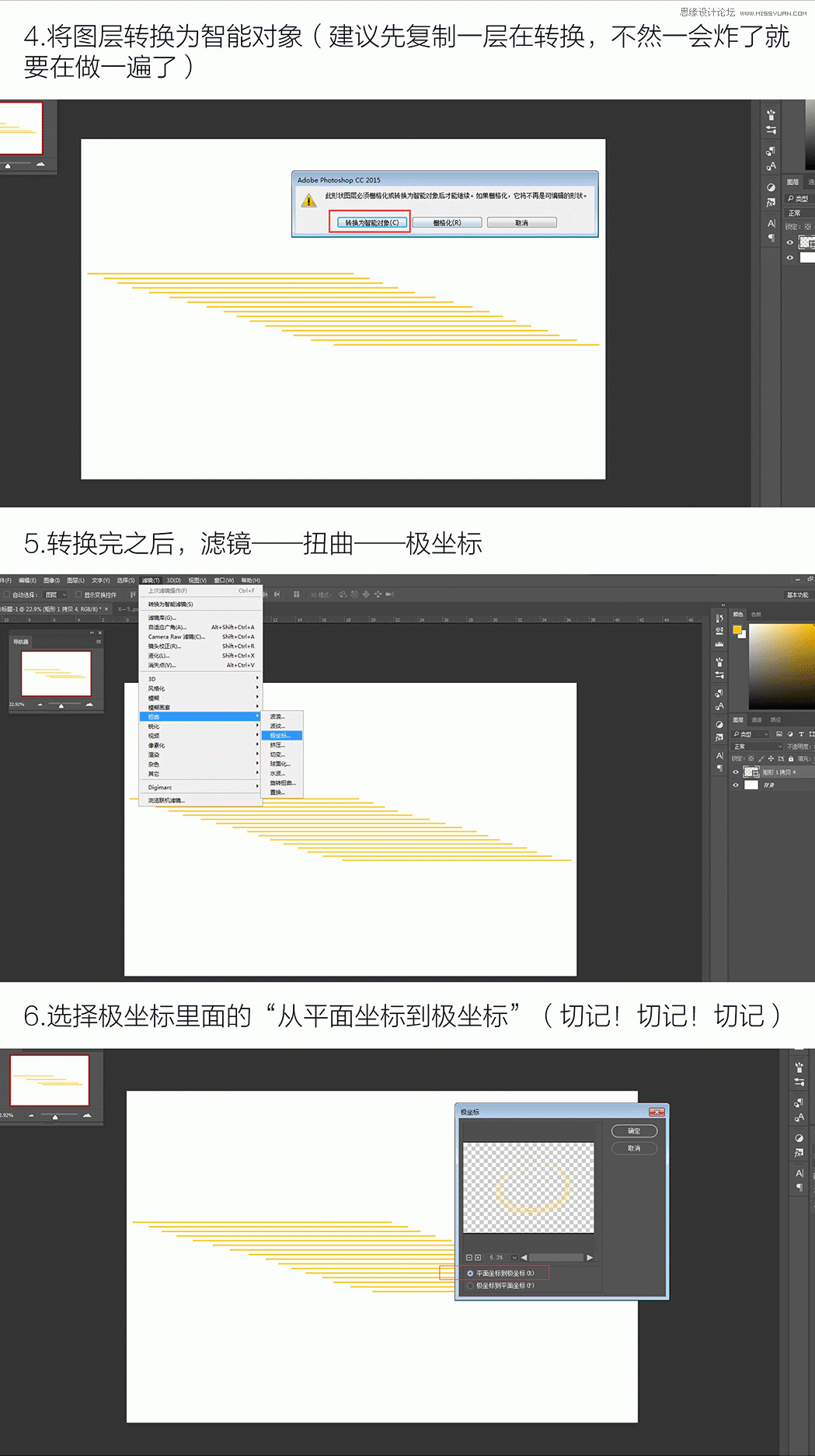Open 正常 blend mode dropdown in step 5
Viewport: 815px width, 1456px height.
[x=757, y=747]
